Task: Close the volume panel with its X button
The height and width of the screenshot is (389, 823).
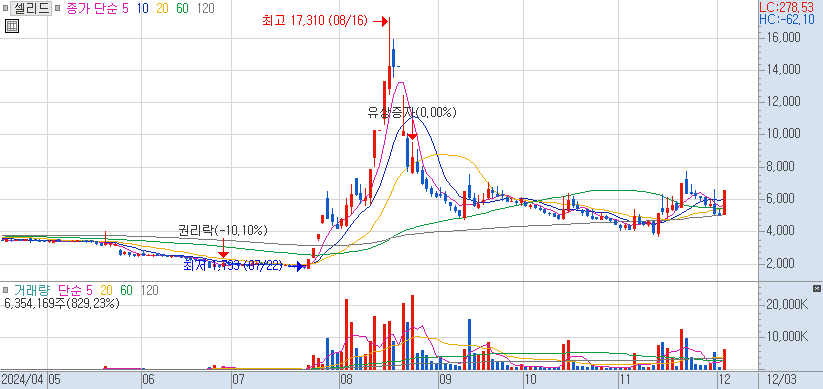Action: [x=816, y=288]
